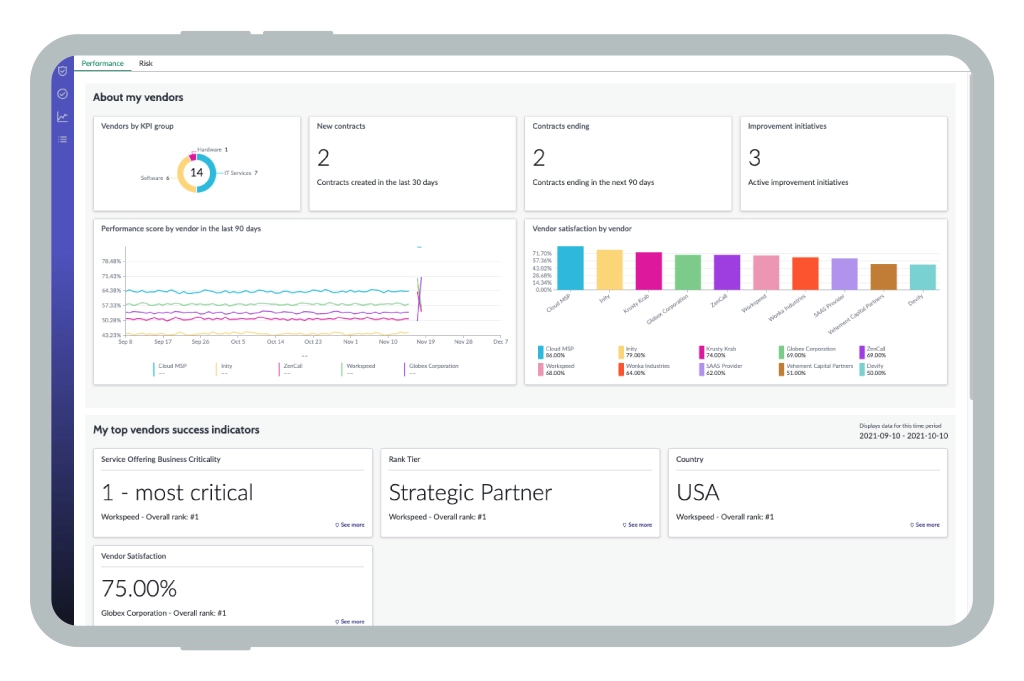Click the Devify 50.00% legend swatch
This screenshot has height=681, width=1024.
[x=862, y=370]
